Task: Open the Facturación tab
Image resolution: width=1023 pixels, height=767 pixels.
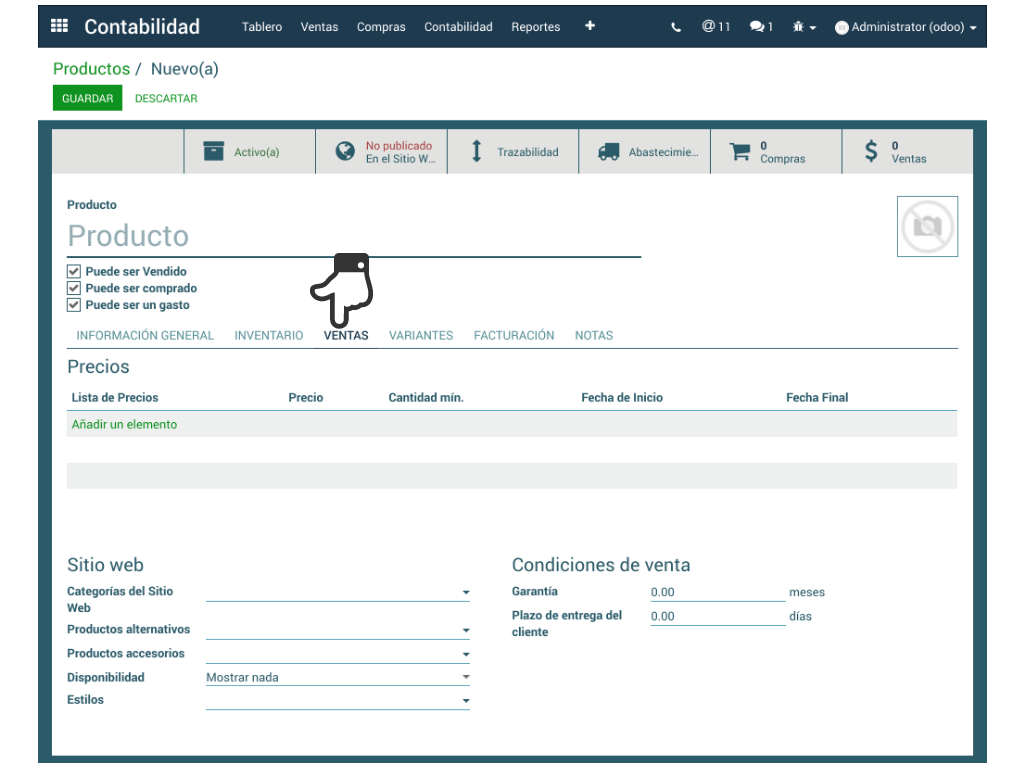Action: (514, 336)
